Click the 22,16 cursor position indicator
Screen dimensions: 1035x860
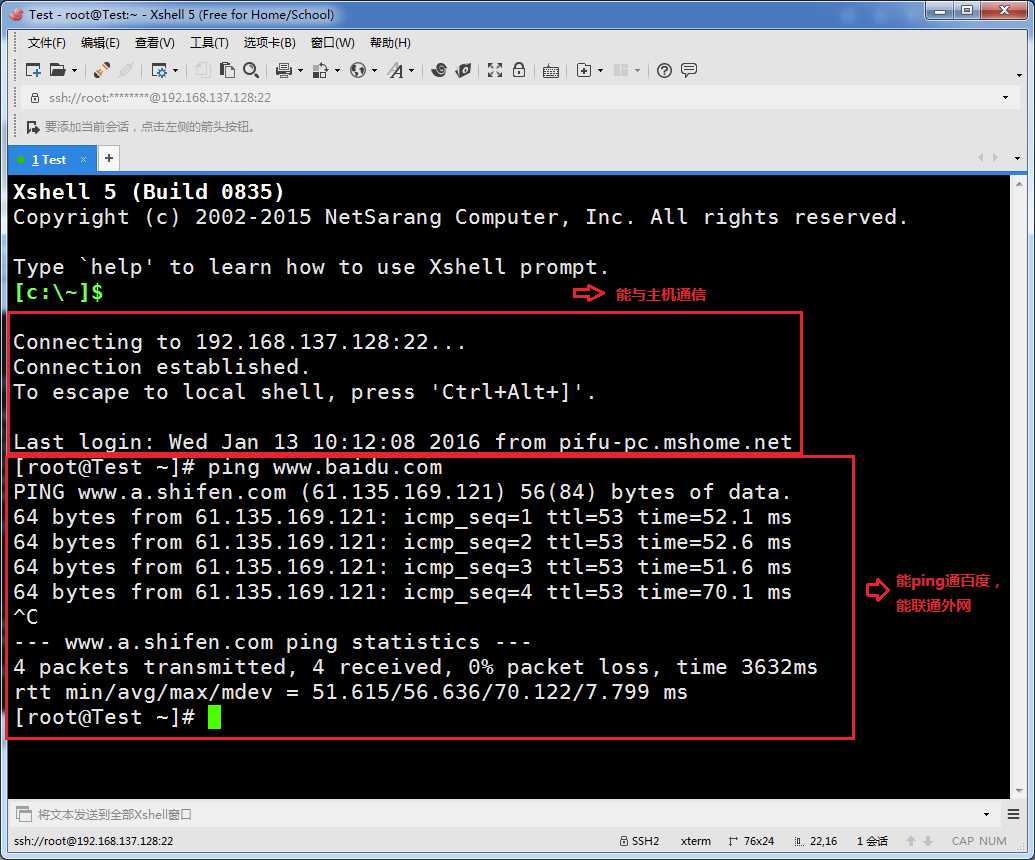[x=816, y=841]
